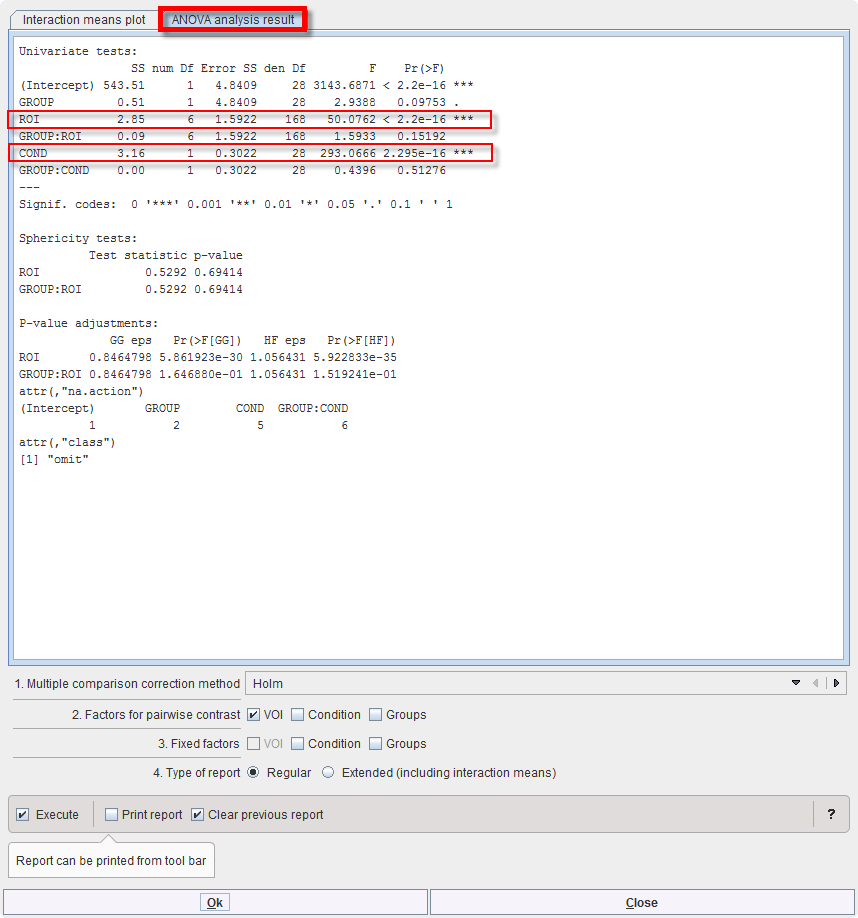Select ANOVA analysis result tab
858x918 pixels.
[x=232, y=19]
